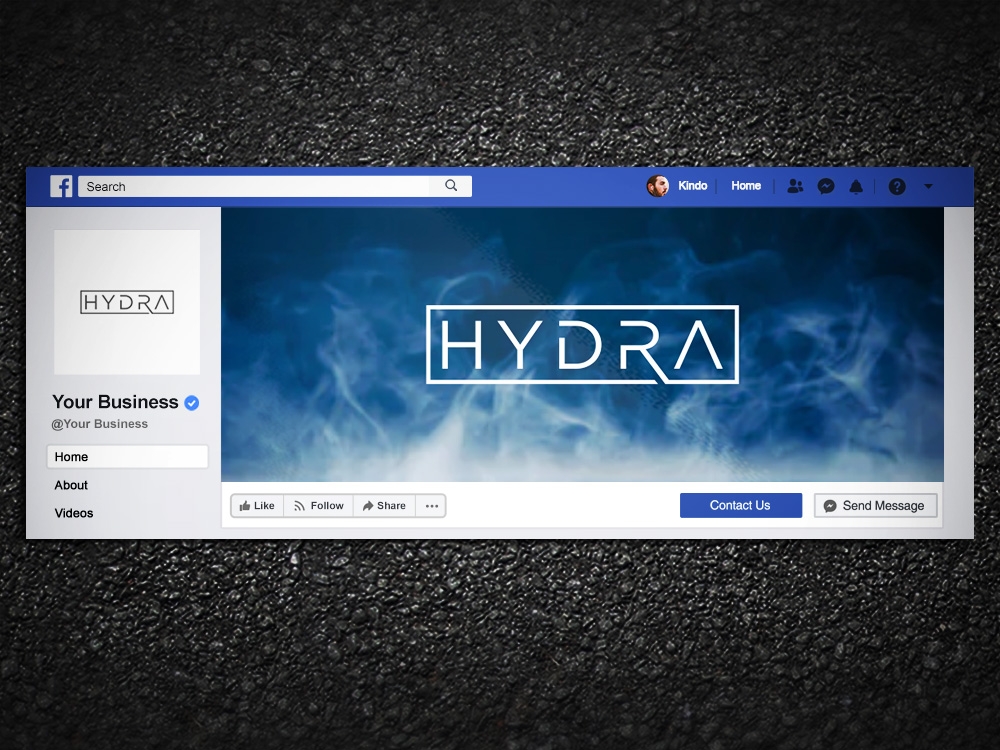Open Facebook home via the Facebook logo

(x=61, y=186)
